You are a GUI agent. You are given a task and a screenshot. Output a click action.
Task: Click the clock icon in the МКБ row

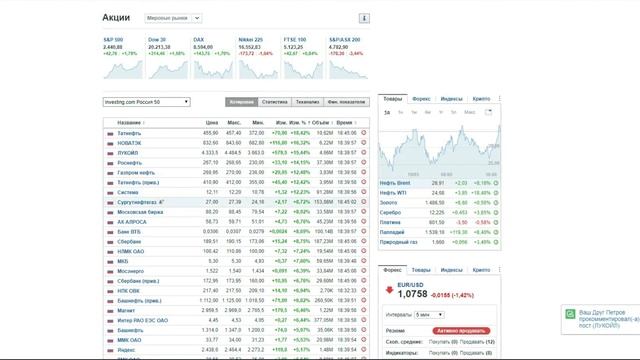[364, 261]
